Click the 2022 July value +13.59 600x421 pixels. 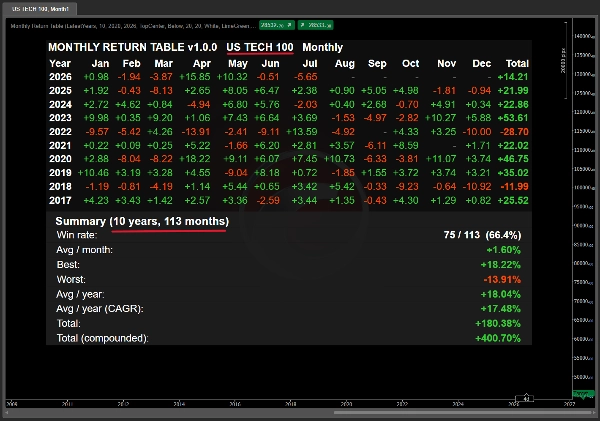pos(302,132)
